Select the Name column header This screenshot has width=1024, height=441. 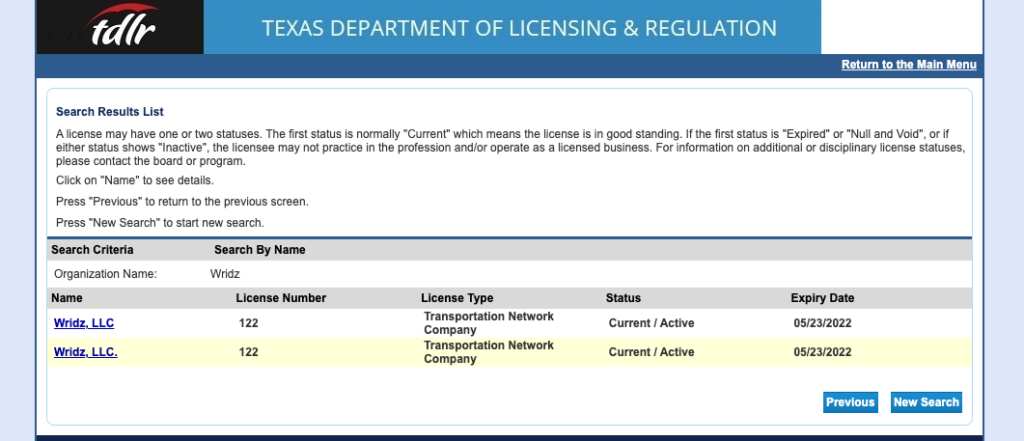pos(67,298)
